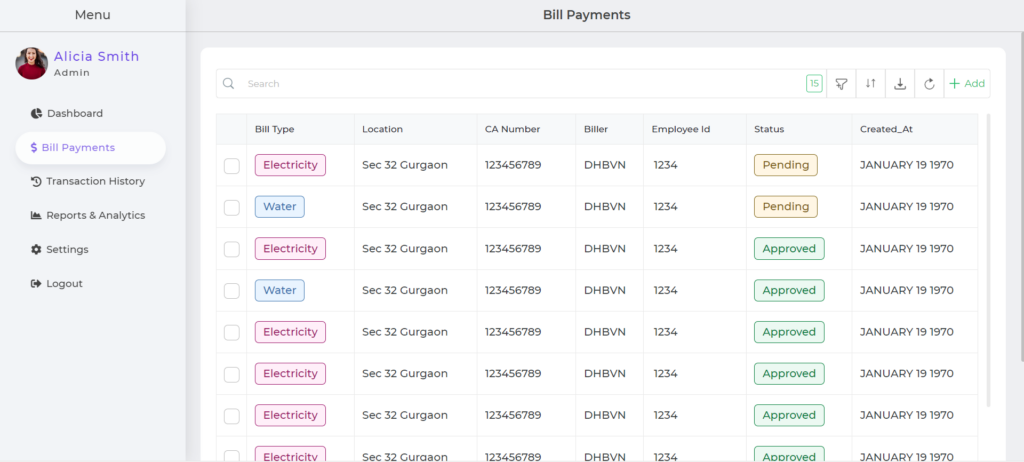The width and height of the screenshot is (1024, 462).
Task: Click Logout in the sidebar
Action: [56, 284]
